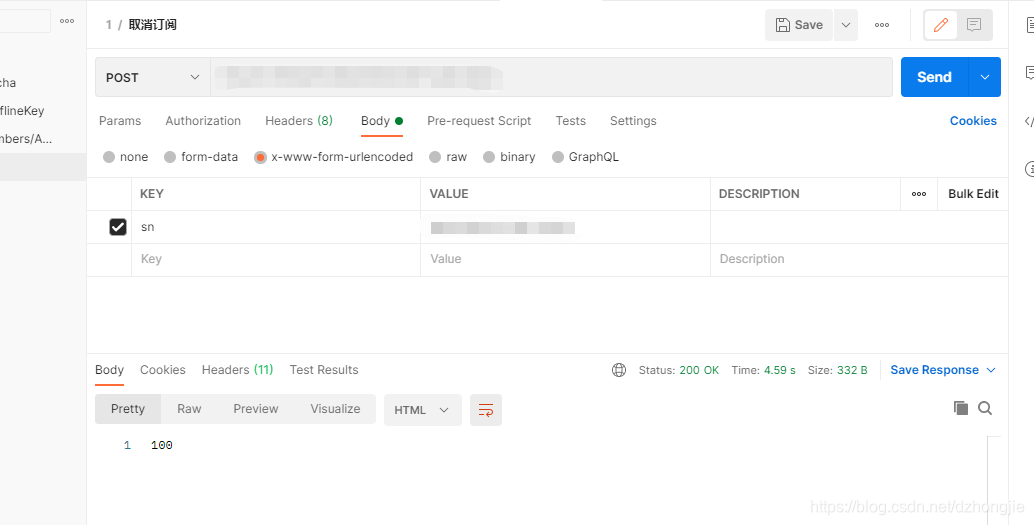
Task: Click the empty Description placeholder field
Action: coord(859,259)
